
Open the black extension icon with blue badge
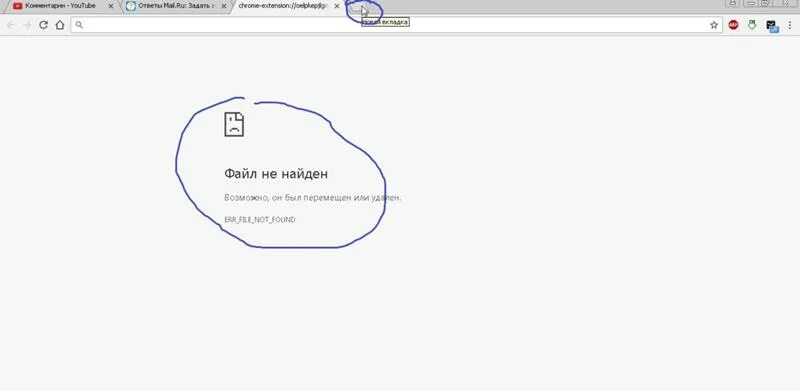click(x=772, y=26)
